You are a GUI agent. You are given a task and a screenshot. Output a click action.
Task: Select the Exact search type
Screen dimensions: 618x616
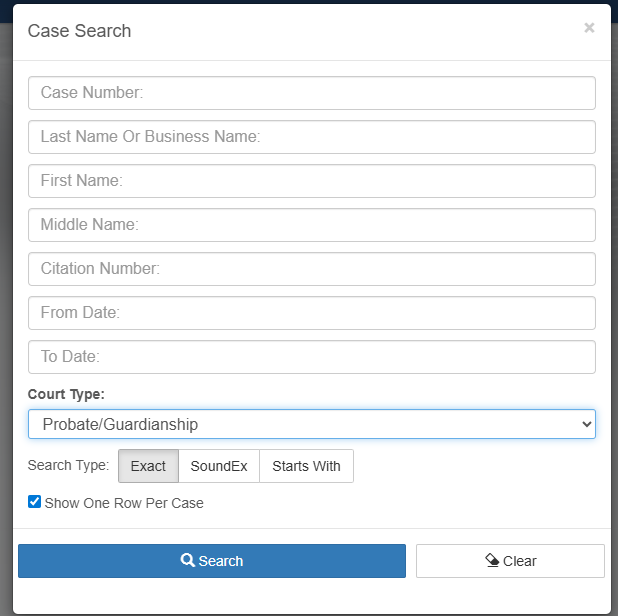148,466
